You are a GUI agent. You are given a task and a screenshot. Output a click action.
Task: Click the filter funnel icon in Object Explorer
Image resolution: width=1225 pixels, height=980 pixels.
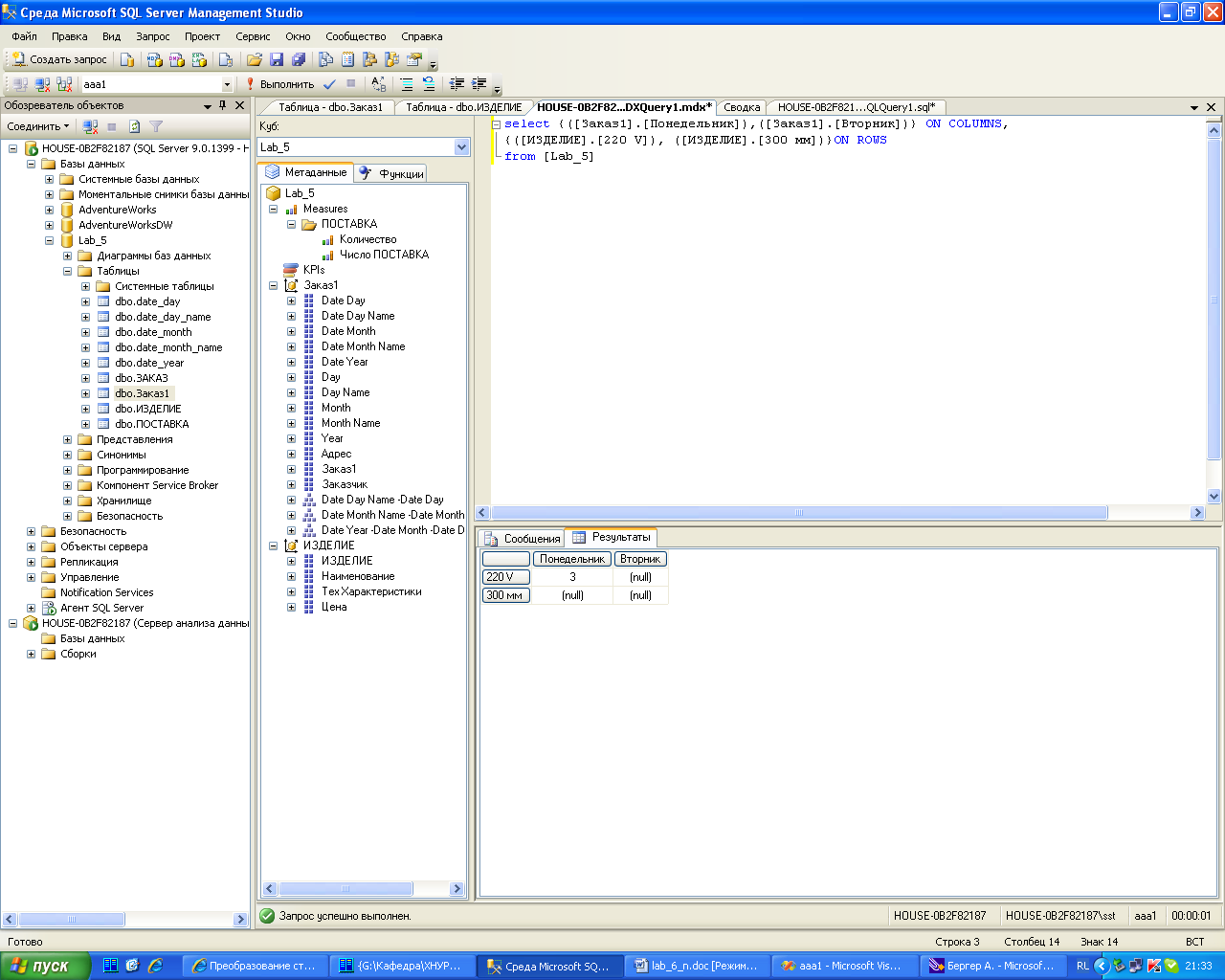tap(156, 126)
